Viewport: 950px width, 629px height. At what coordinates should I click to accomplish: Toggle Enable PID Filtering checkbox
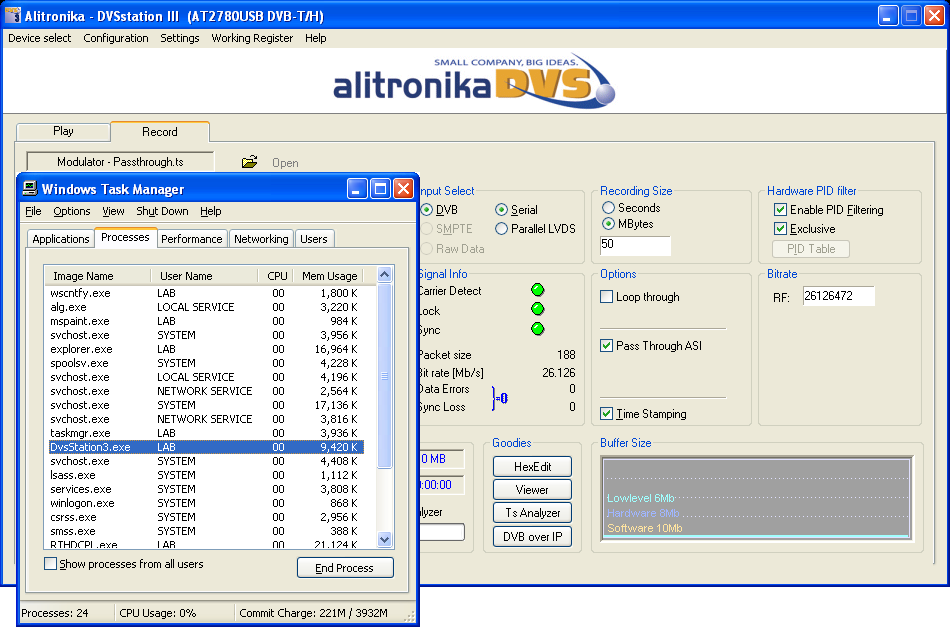point(780,210)
